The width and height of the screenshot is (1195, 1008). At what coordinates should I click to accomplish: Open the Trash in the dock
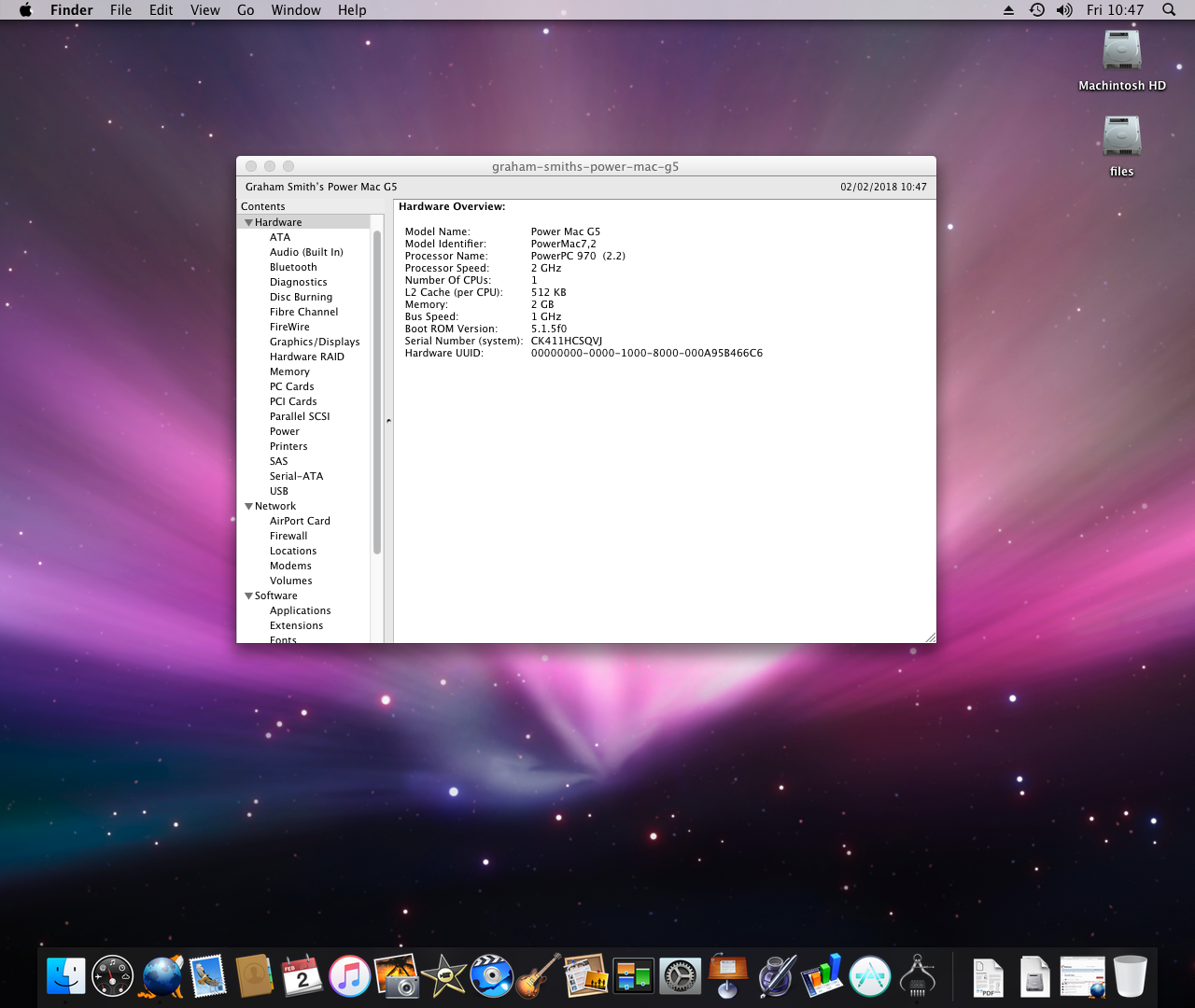(1130, 976)
